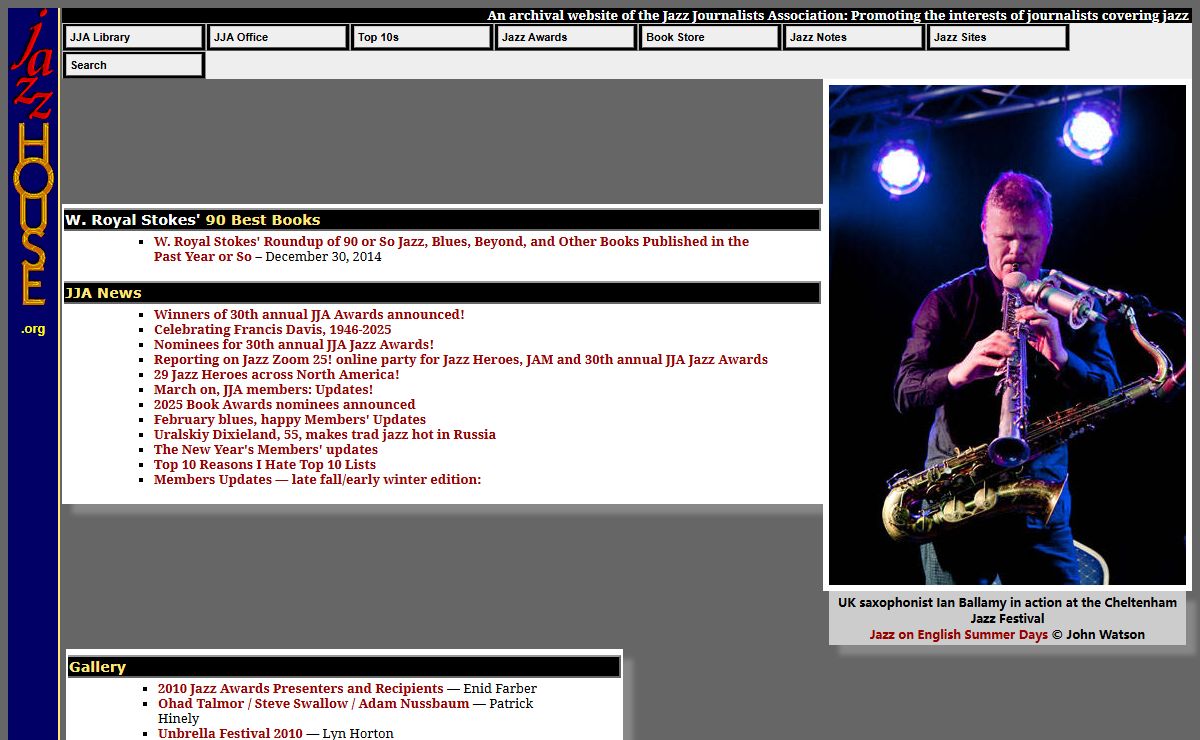
Task: Click the Search menu button
Action: click(x=134, y=65)
